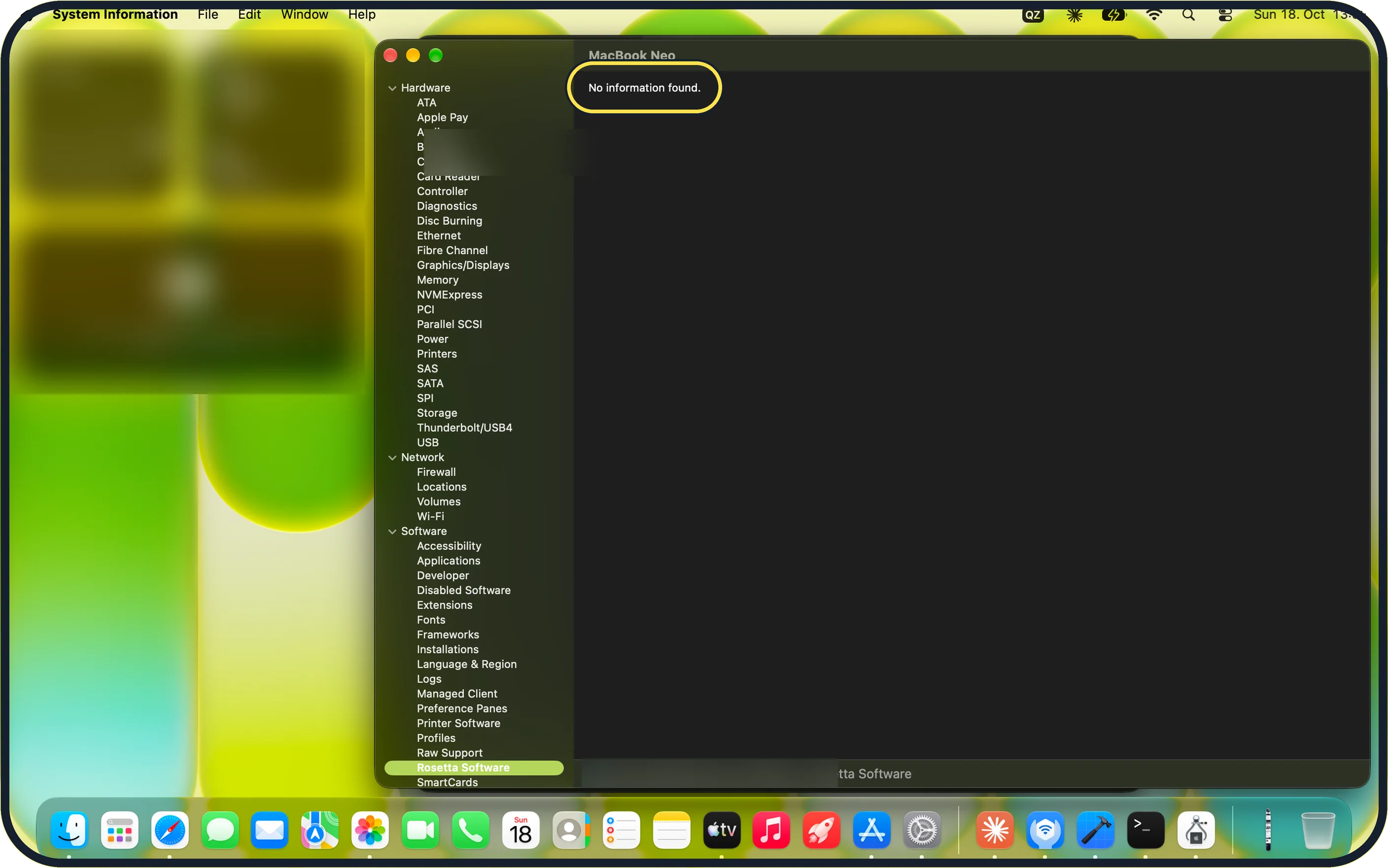Click the Spotlight search icon in menu bar
This screenshot has width=1388, height=868.
[x=1189, y=15]
